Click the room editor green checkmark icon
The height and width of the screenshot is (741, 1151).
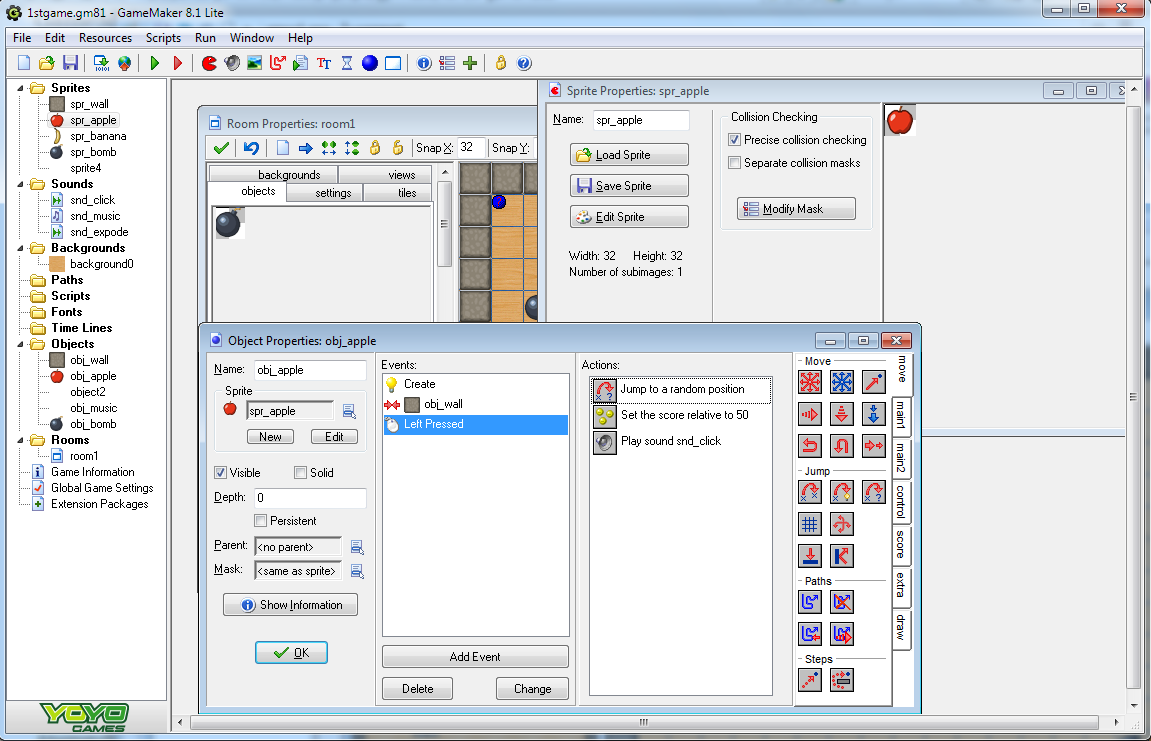coord(221,148)
